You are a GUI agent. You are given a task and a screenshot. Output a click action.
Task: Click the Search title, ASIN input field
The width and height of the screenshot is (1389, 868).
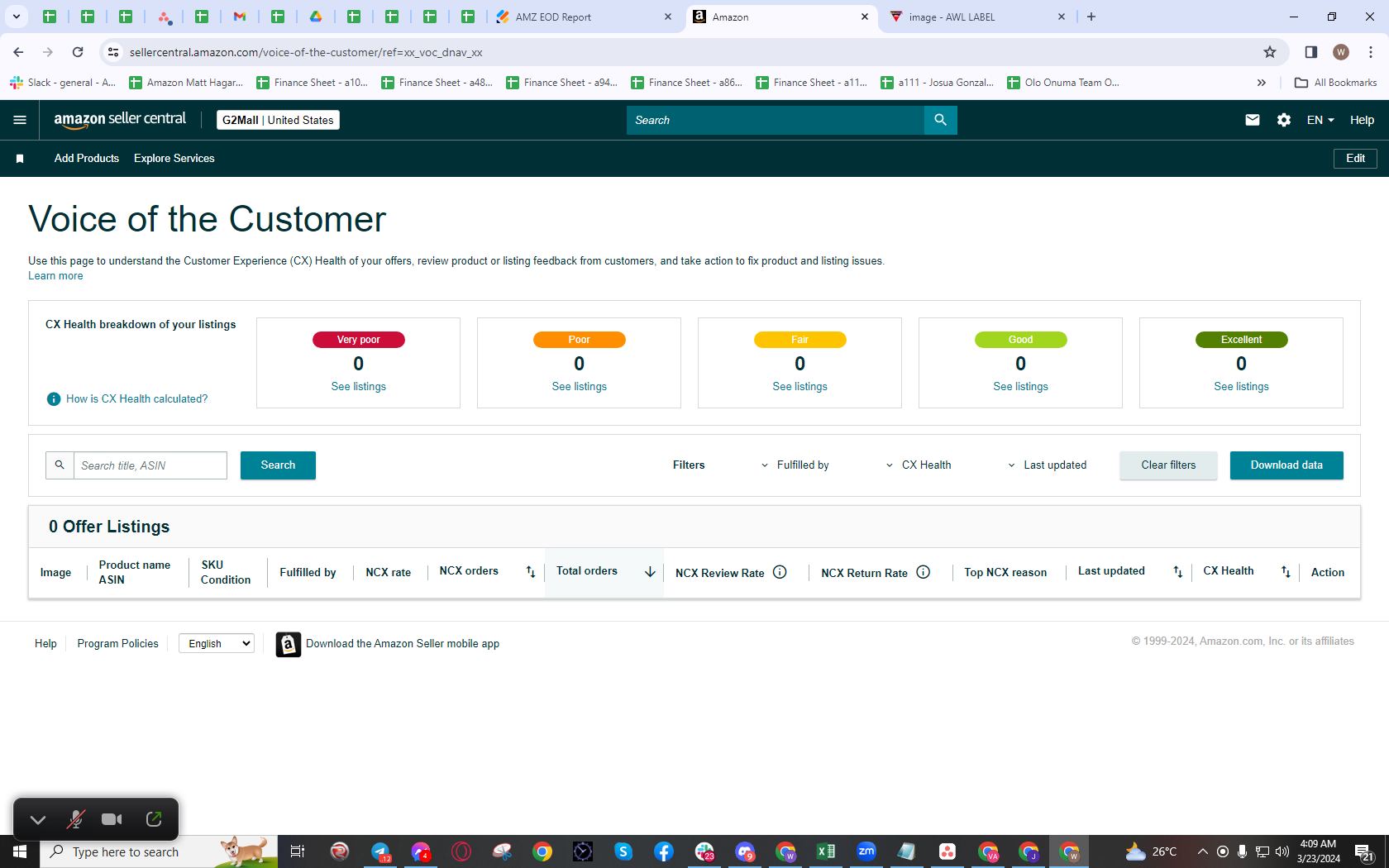(x=150, y=465)
